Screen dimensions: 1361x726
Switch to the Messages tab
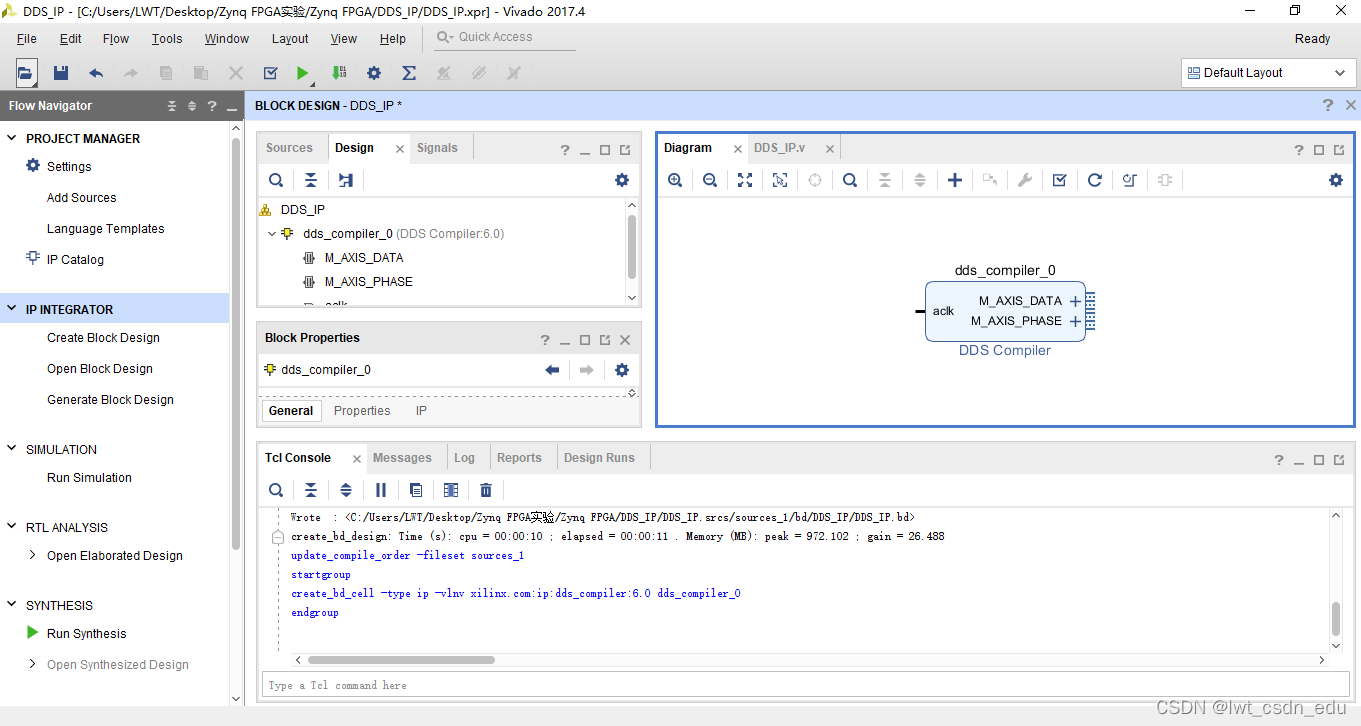[x=402, y=458]
